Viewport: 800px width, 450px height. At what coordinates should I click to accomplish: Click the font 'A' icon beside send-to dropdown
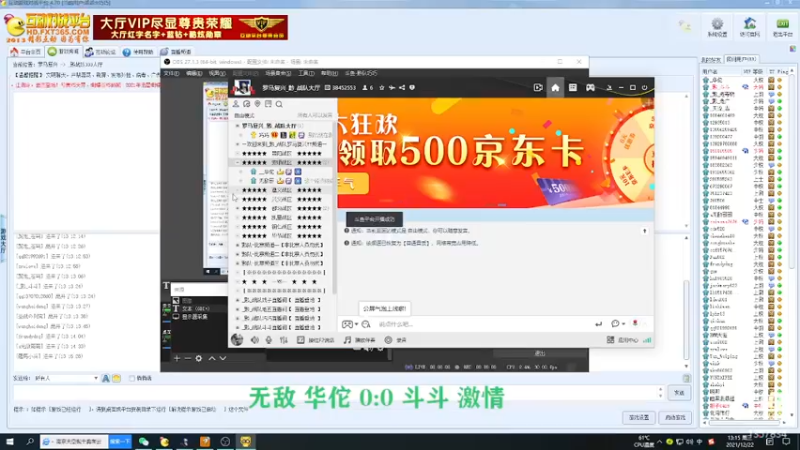click(x=106, y=378)
